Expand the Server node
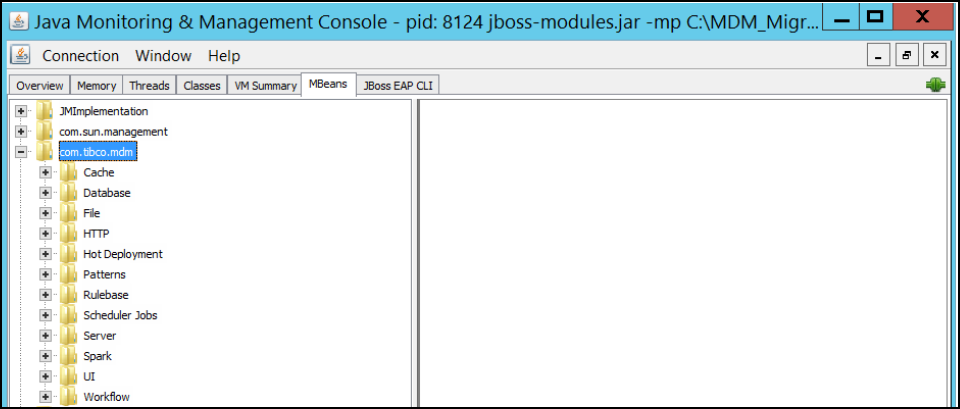 (45, 336)
